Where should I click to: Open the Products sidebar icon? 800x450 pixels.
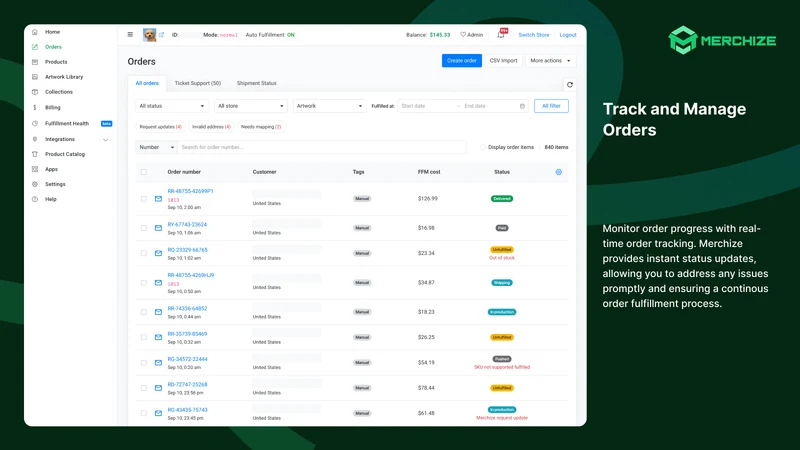35,62
